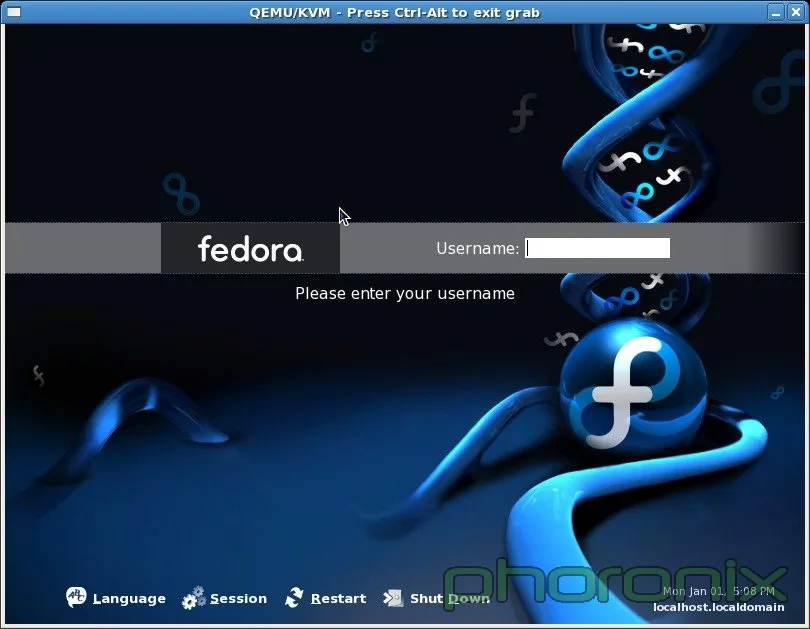Minimize the QEMU/KVM window
This screenshot has width=810, height=629.
pos(775,12)
